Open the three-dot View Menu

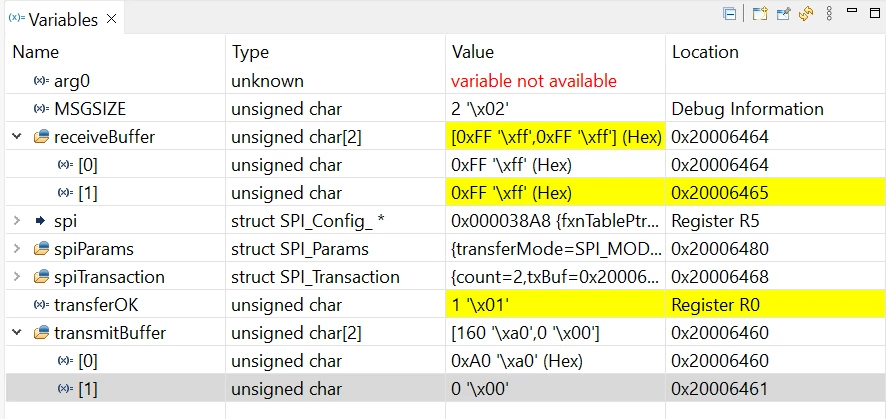point(829,14)
